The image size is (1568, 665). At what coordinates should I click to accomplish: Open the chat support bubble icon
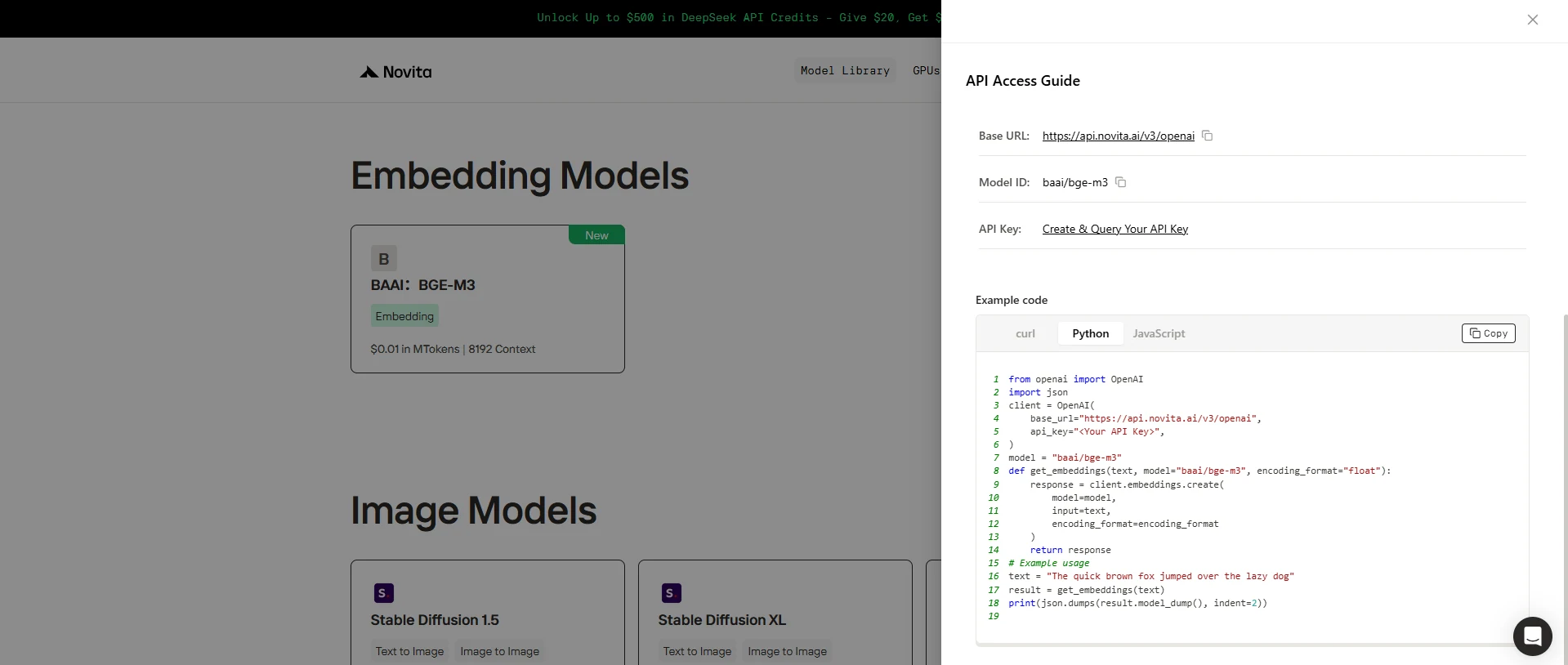click(1532, 636)
